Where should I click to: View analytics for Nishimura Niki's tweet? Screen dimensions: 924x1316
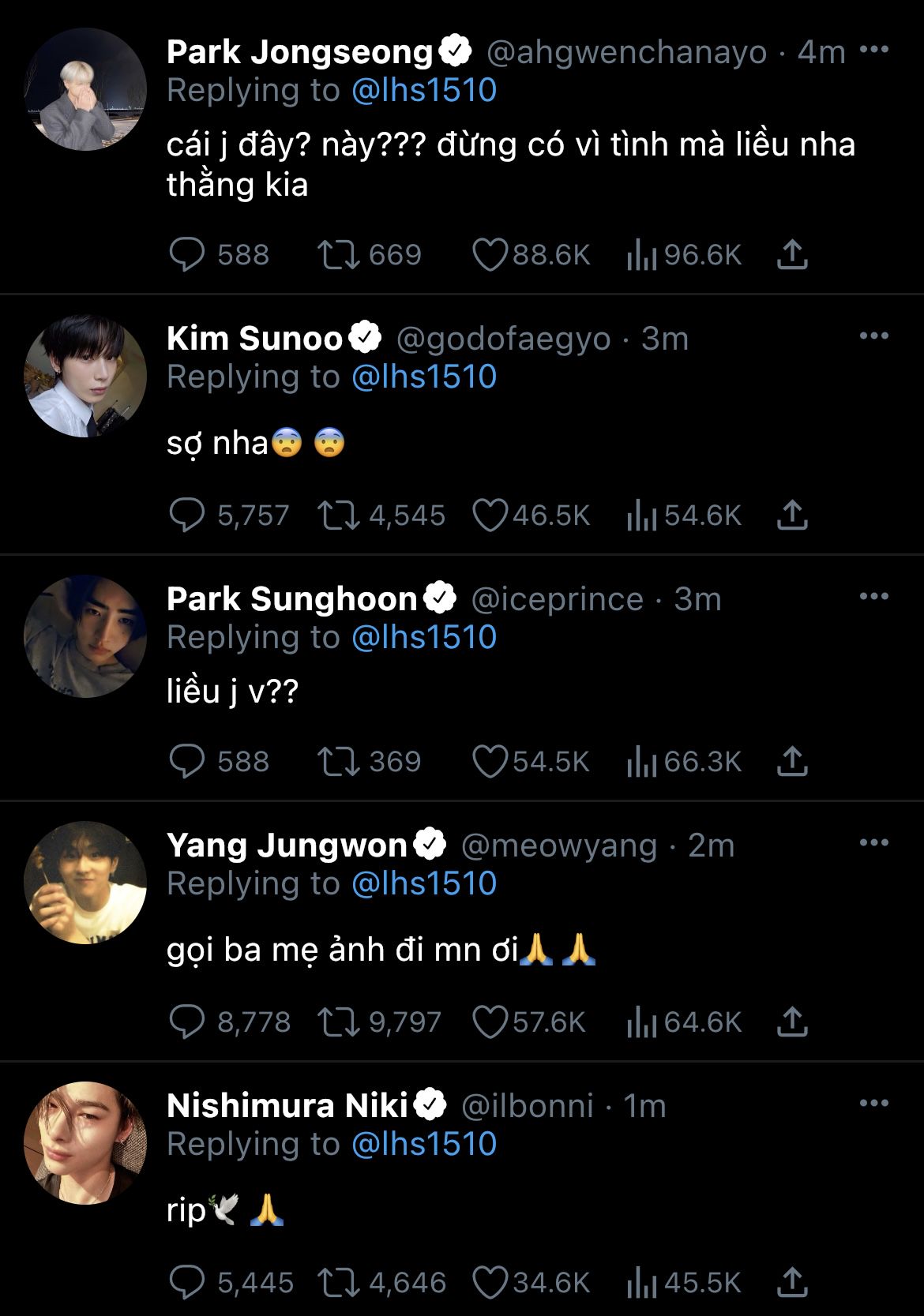[641, 1283]
